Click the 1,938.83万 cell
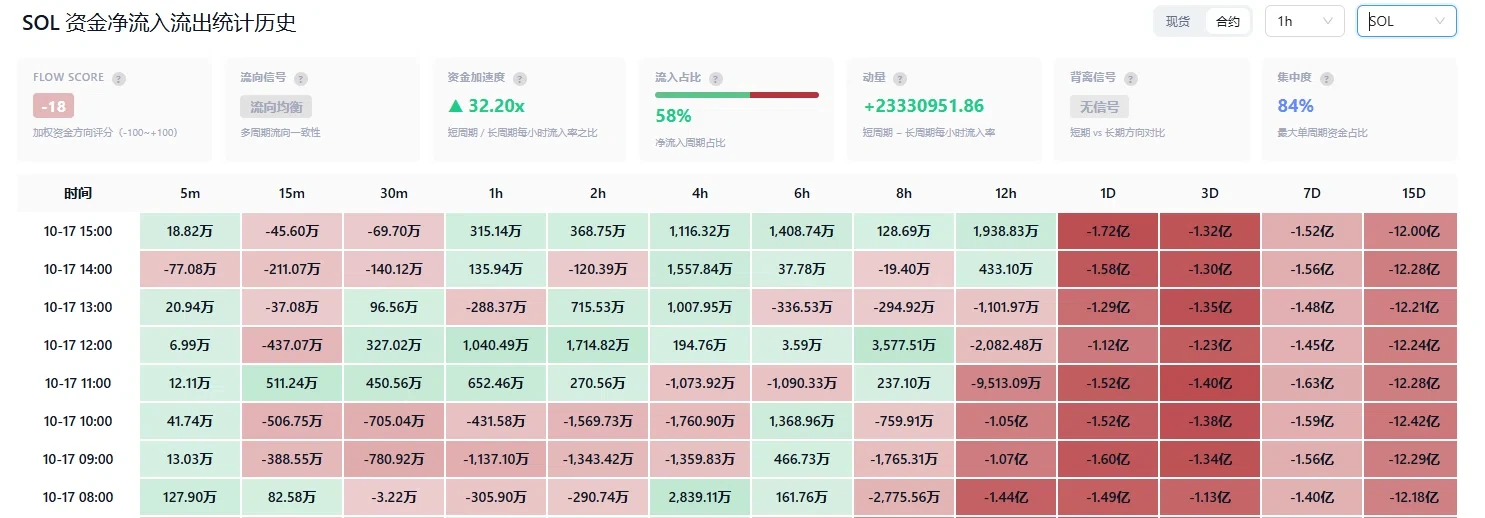 click(x=1006, y=231)
